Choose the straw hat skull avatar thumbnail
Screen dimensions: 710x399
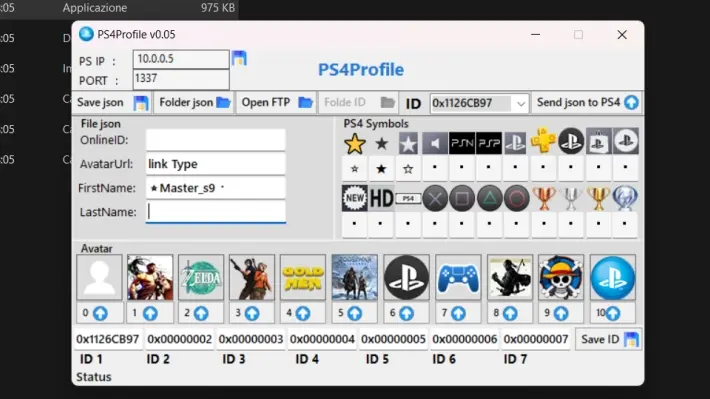pos(561,277)
